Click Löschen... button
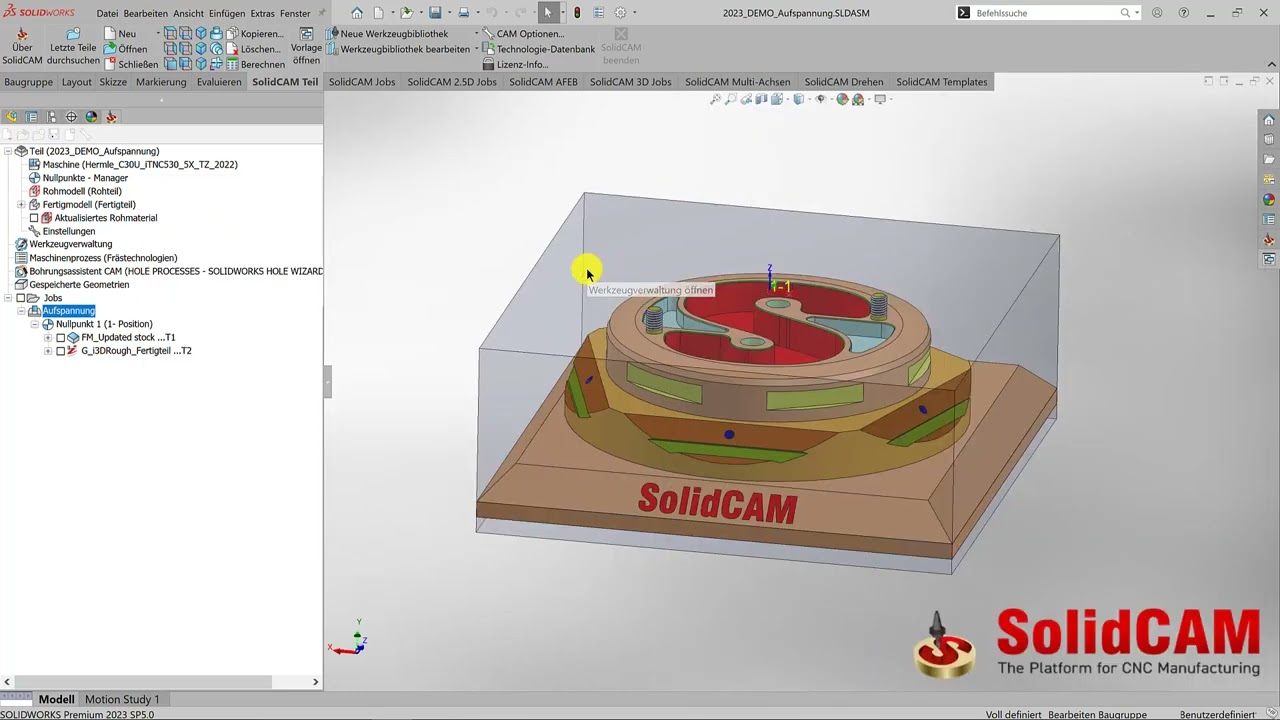The height and width of the screenshot is (720, 1280). pos(254,49)
